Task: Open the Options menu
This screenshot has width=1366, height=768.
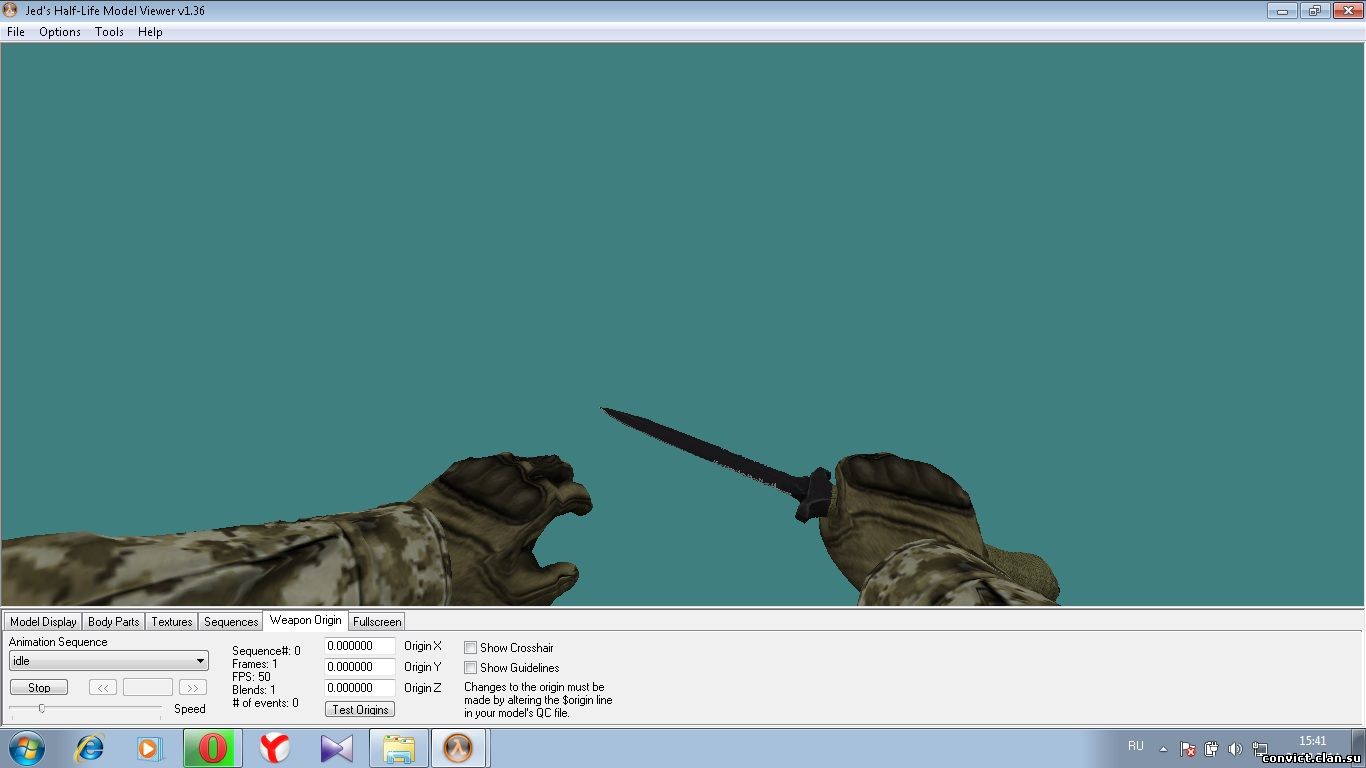Action: coord(60,32)
